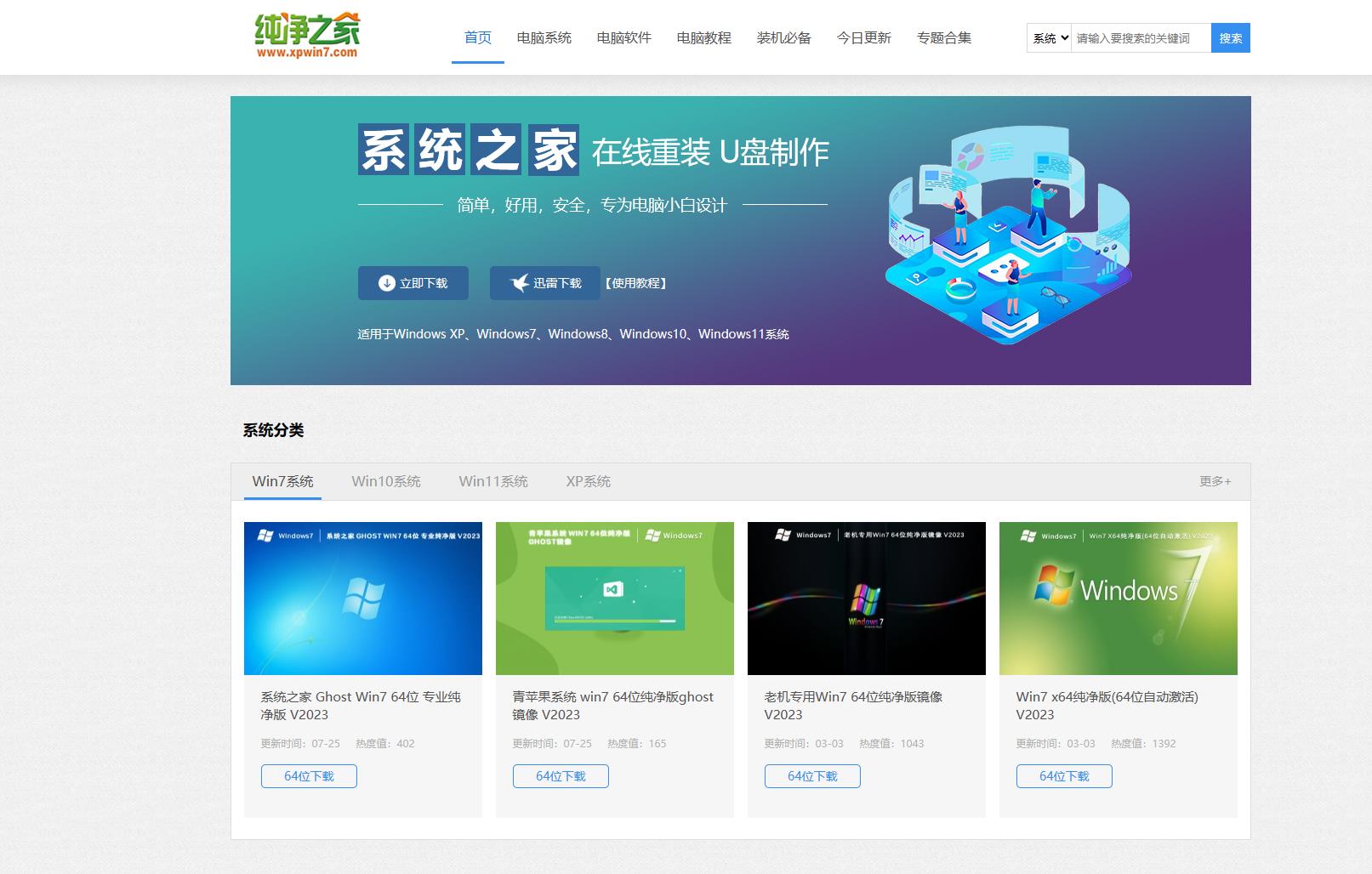Open the 青苹果系统 win7 green thumbnail
Viewport: 1372px width, 874px height.
pyautogui.click(x=615, y=599)
